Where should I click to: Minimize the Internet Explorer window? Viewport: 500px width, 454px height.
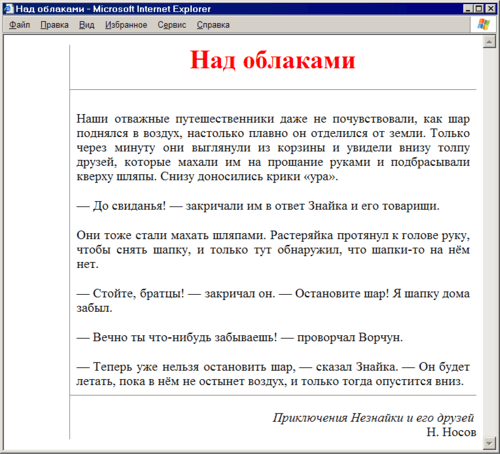[468, 9]
